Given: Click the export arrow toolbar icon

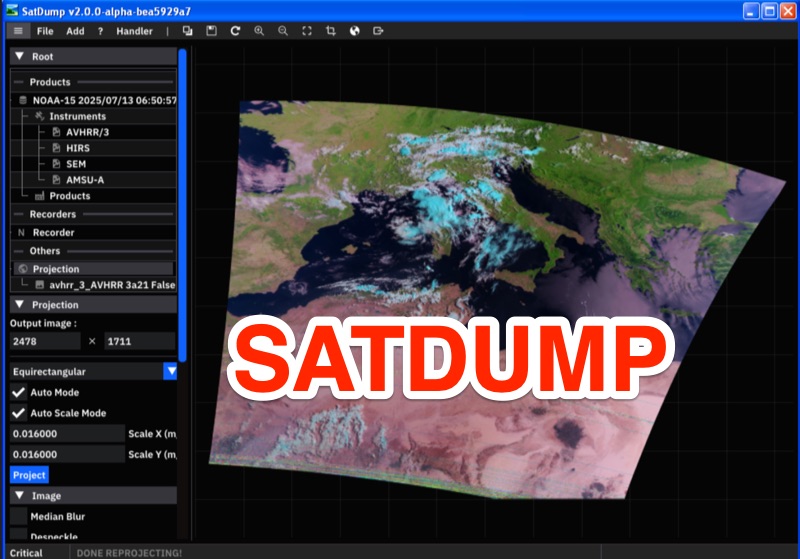Looking at the screenshot, I should click(378, 31).
